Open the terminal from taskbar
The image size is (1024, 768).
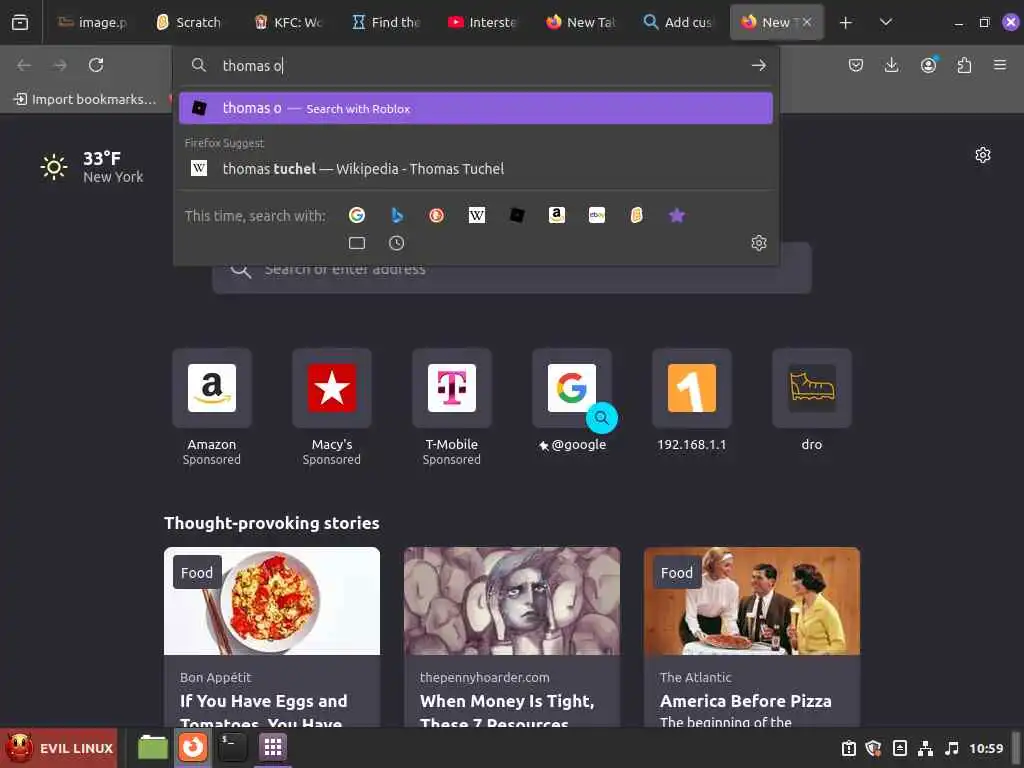click(232, 747)
